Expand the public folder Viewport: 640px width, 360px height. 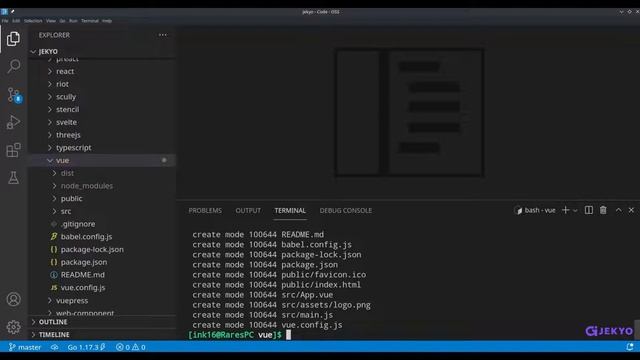[102, 198]
